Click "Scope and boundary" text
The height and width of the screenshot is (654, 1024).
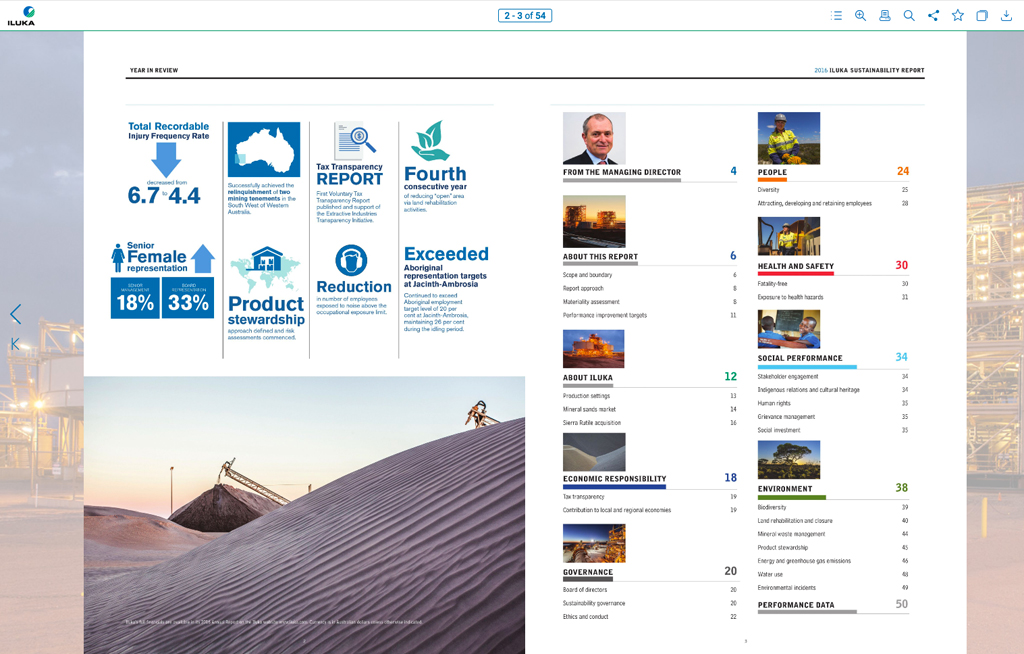point(588,275)
